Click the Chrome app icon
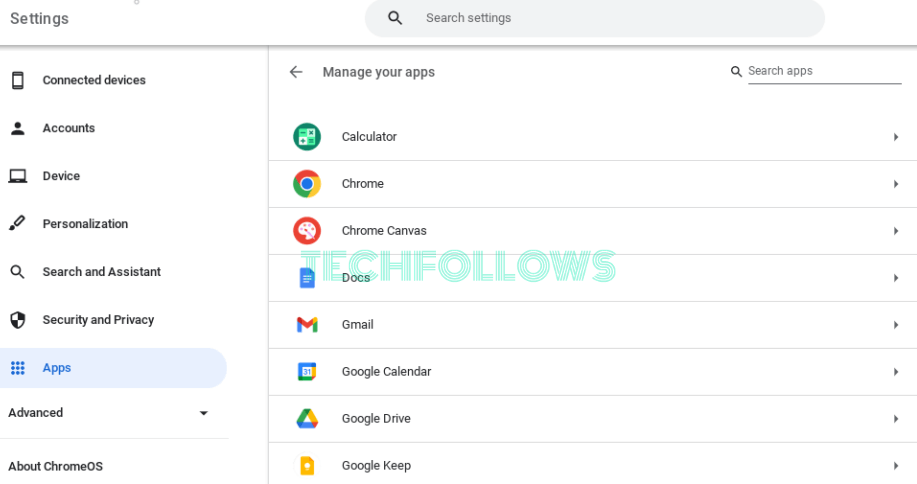 (x=306, y=184)
